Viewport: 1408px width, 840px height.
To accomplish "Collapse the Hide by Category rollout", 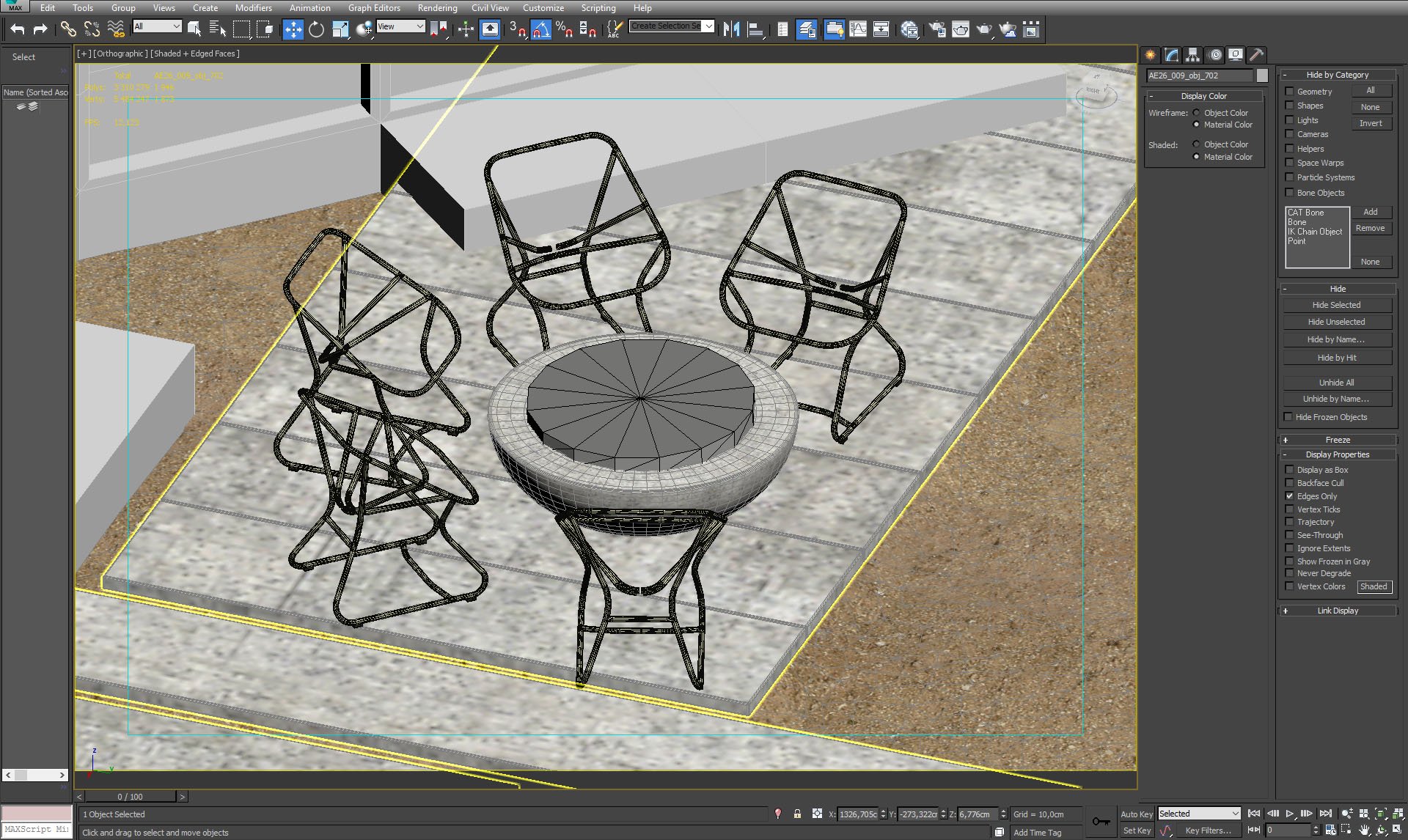I will (1338, 75).
